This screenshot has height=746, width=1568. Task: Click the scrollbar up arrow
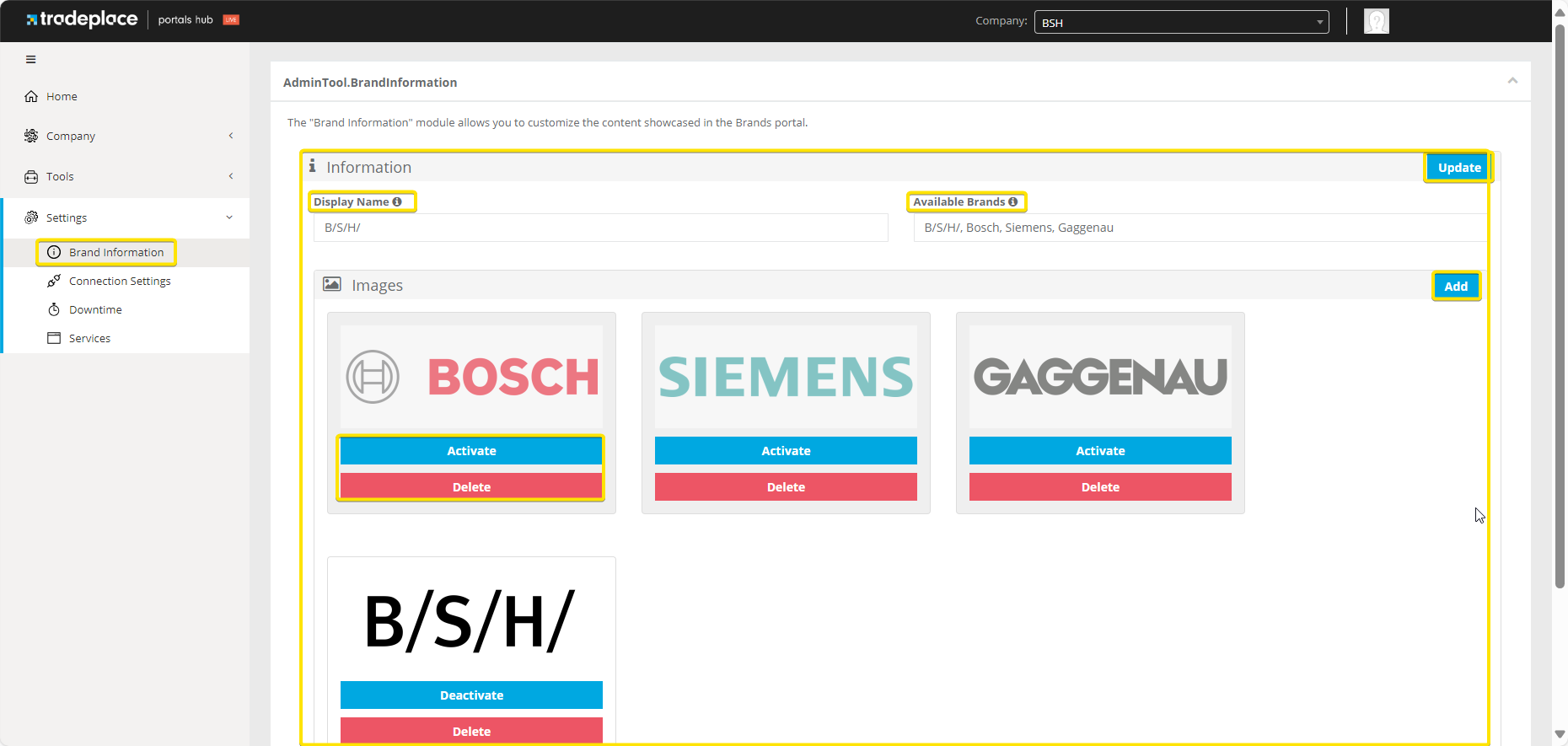coord(1560,12)
